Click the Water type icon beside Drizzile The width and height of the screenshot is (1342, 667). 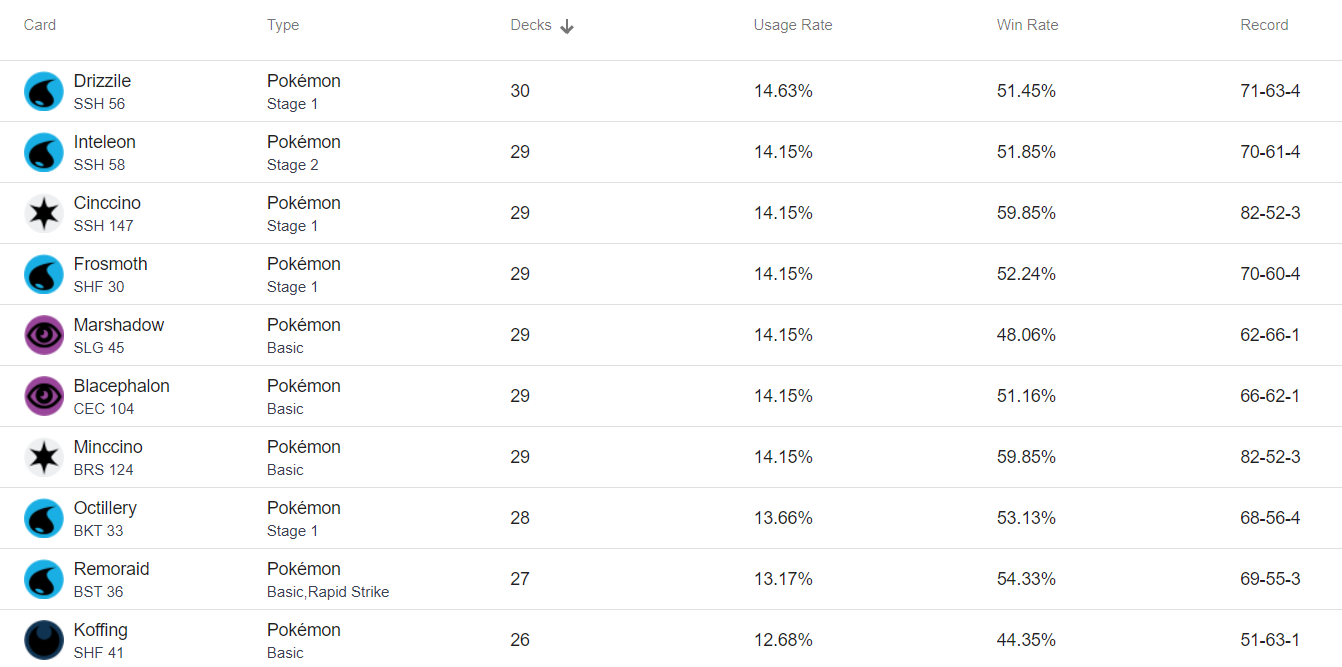[x=44, y=91]
